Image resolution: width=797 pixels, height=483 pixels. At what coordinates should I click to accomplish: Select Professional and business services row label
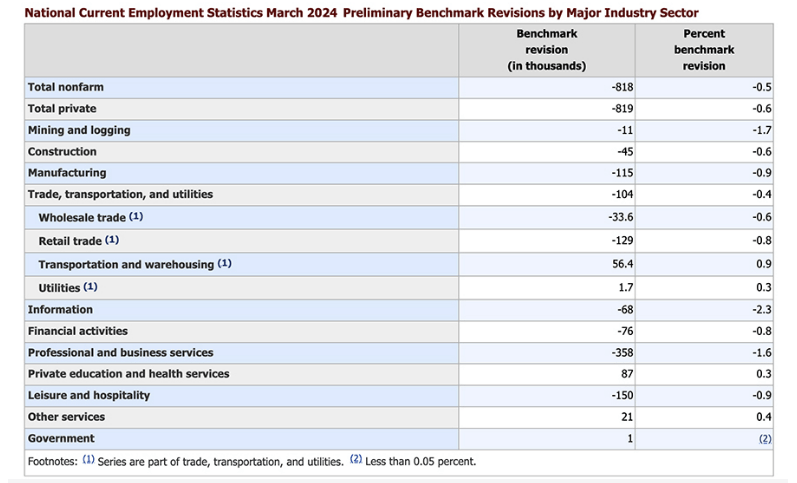120,353
